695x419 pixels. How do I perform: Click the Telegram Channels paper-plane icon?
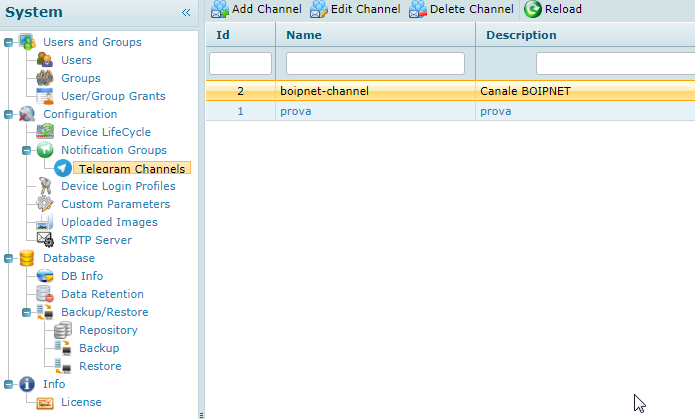pos(63,168)
